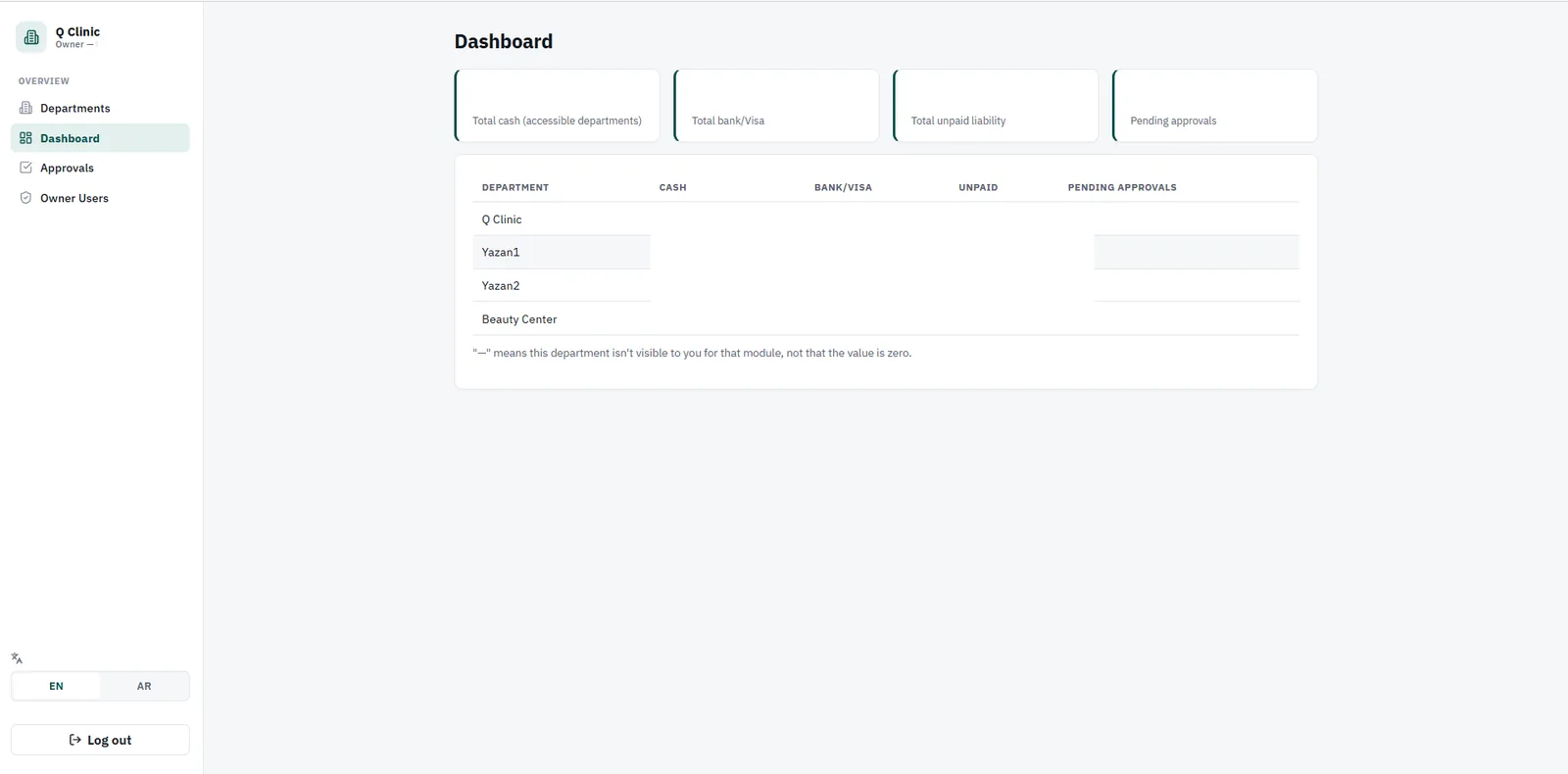Click the Dashboard grid icon
1568x774 pixels.
pyautogui.click(x=25, y=138)
